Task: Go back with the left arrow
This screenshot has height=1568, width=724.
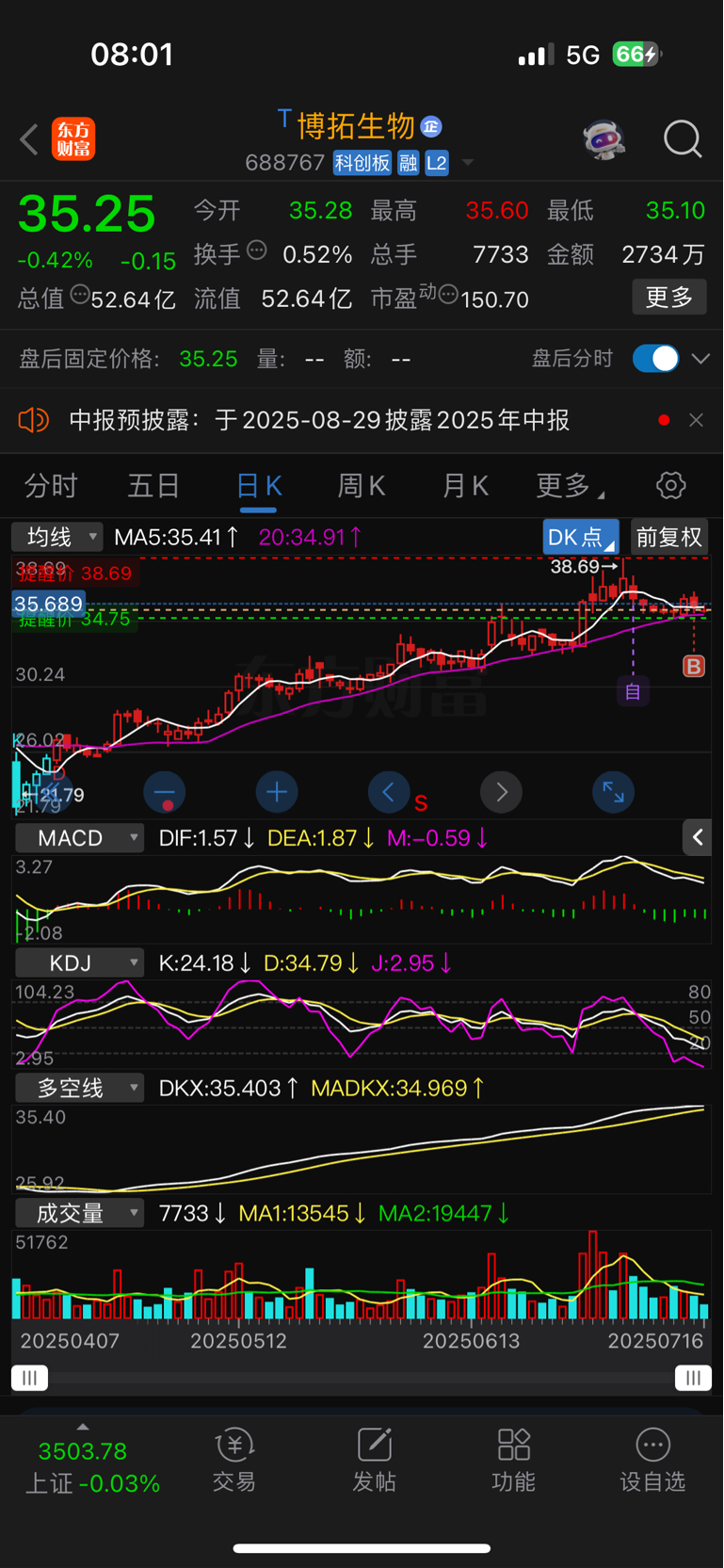Action: click(x=29, y=139)
